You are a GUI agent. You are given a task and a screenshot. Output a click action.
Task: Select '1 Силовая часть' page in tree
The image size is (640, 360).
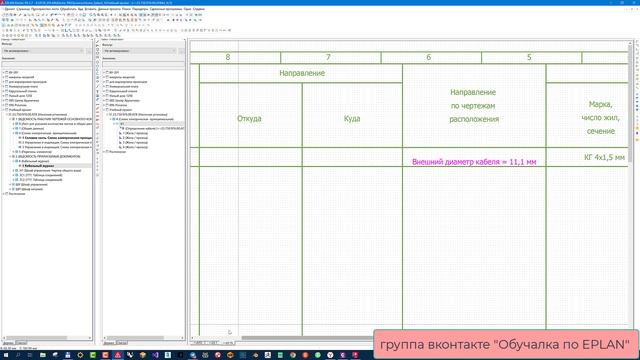[57, 138]
